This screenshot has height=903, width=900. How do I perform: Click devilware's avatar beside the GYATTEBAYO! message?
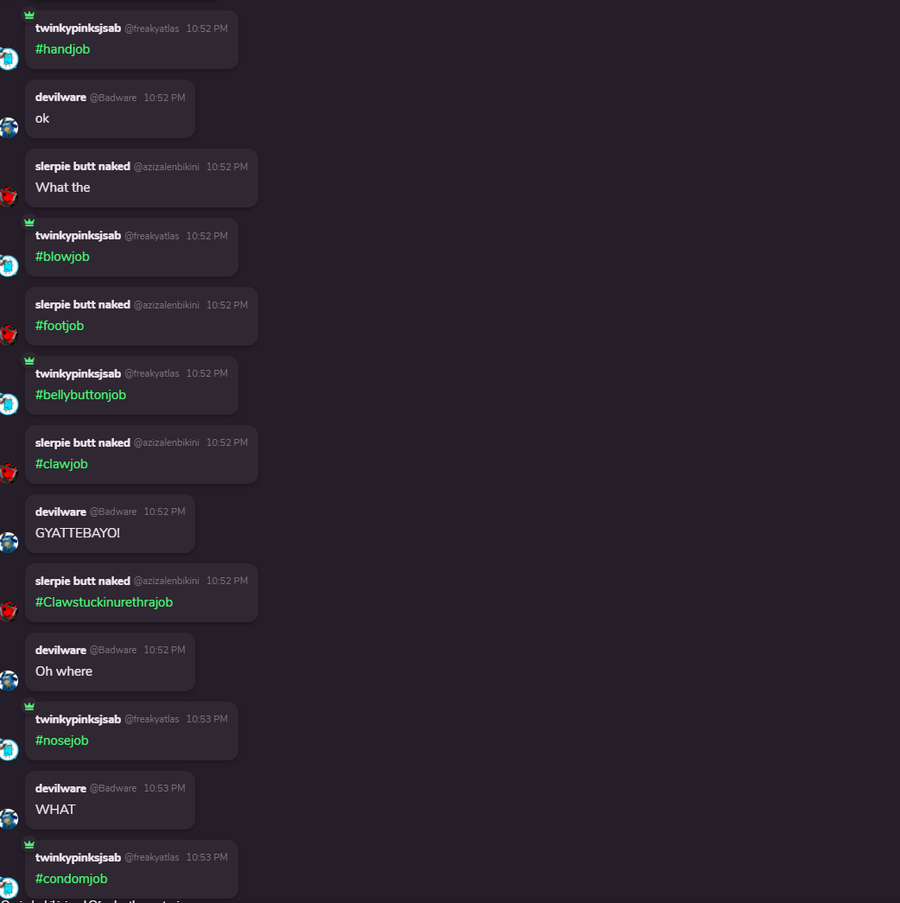point(8,542)
